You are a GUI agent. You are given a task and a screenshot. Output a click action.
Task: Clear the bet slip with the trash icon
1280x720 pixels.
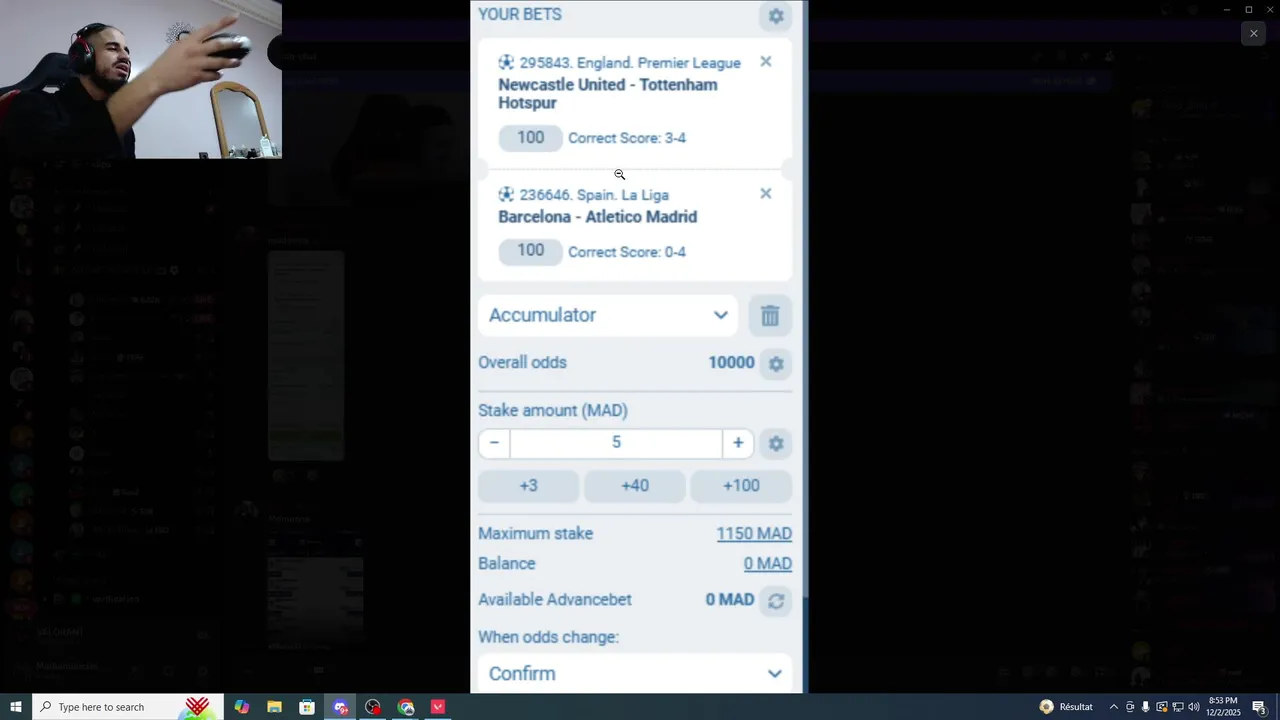(770, 316)
